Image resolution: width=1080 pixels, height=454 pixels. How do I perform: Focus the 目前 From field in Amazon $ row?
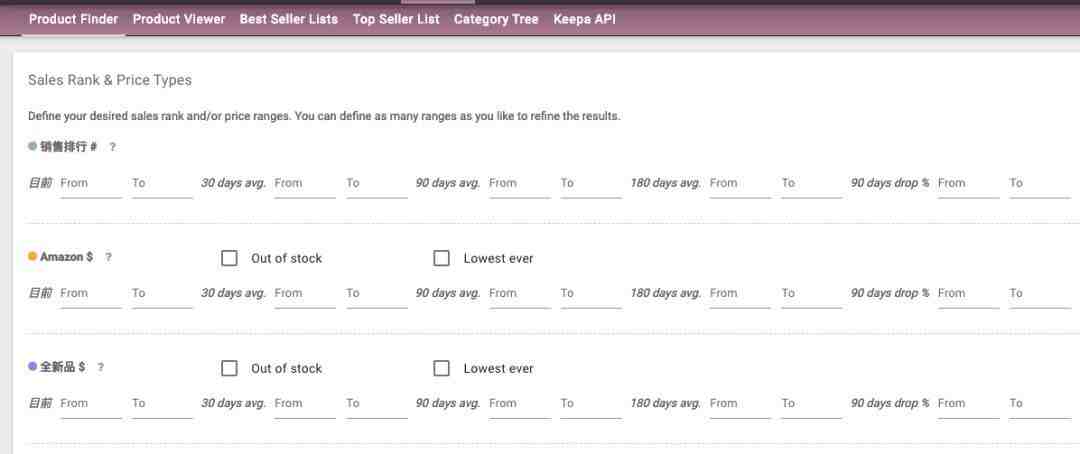tap(91, 294)
